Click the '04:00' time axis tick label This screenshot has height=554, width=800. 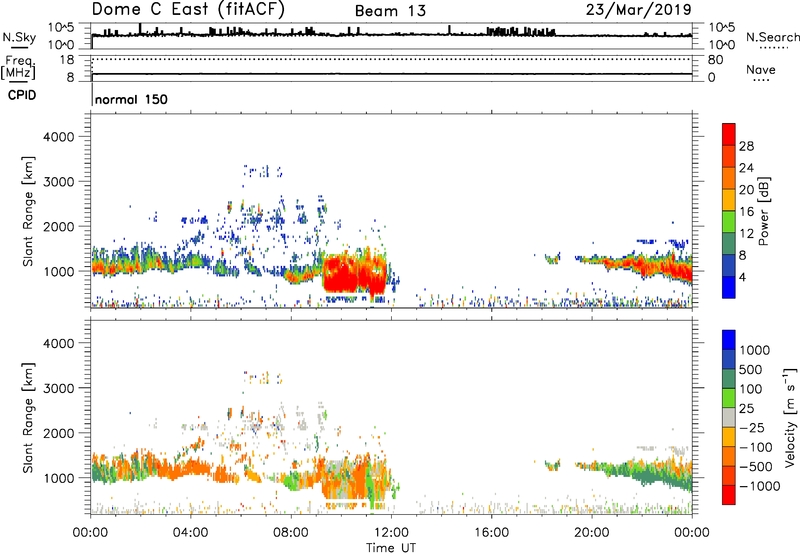pos(190,533)
